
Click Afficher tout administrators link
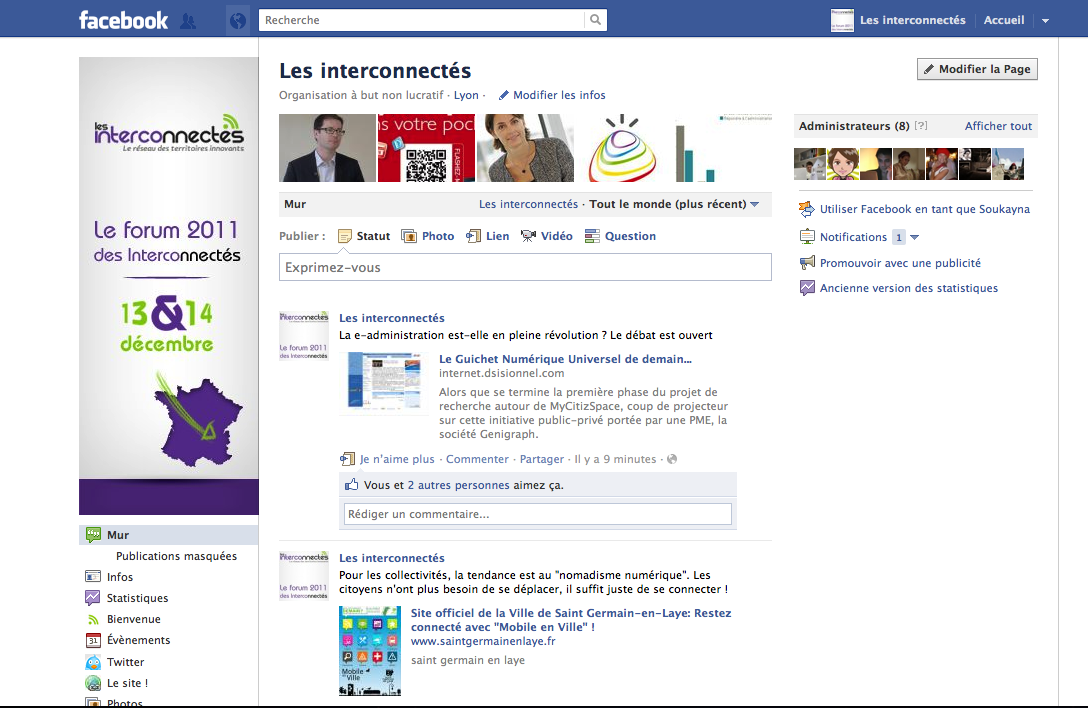click(x=998, y=126)
